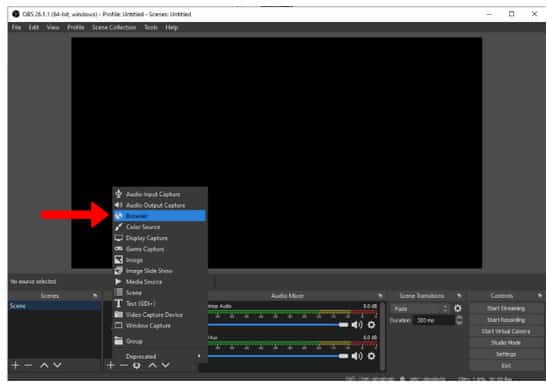
Task: Add a new scene with plus icon
Action: [x=15, y=365]
